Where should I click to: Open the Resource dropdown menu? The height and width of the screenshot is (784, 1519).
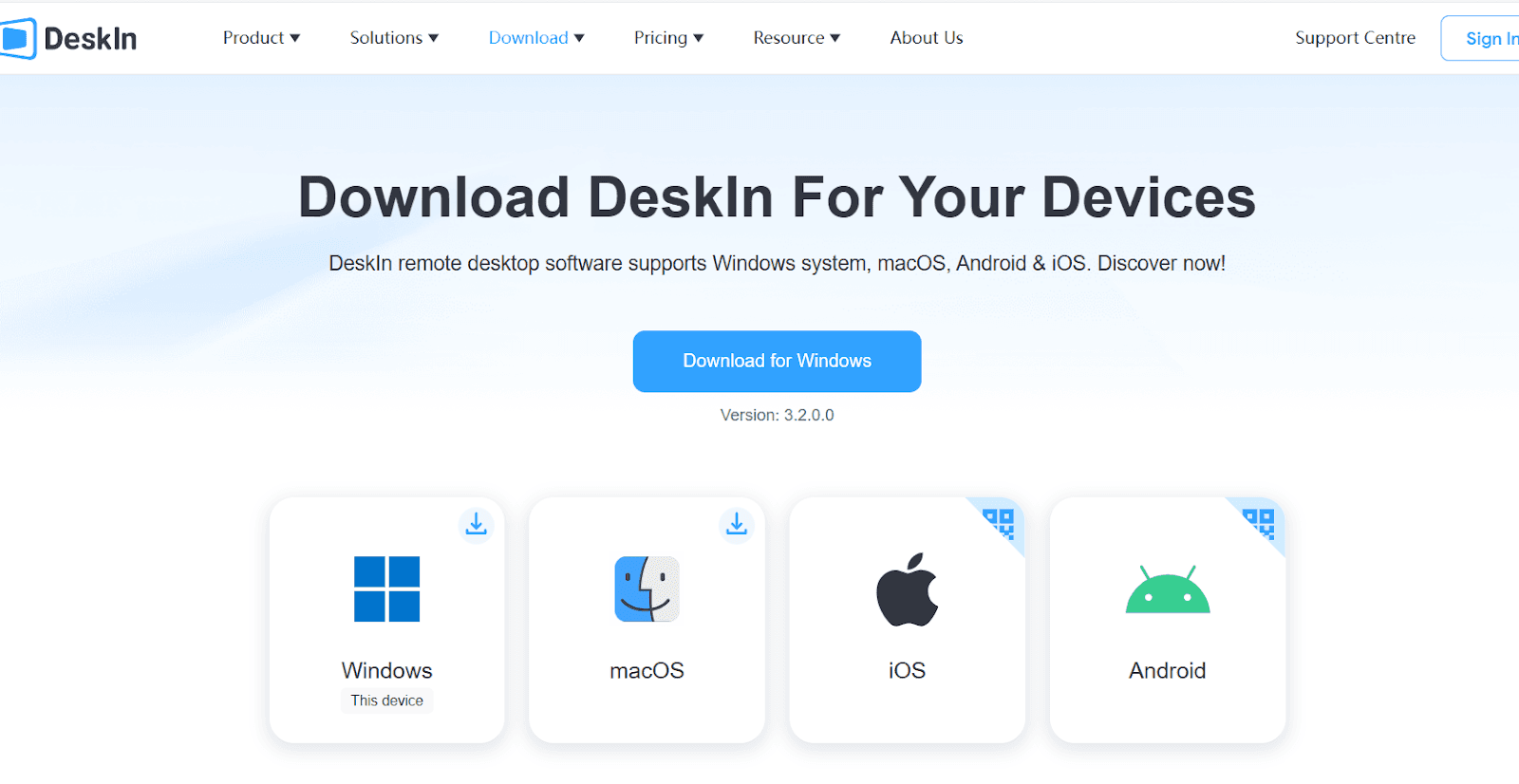click(x=797, y=38)
